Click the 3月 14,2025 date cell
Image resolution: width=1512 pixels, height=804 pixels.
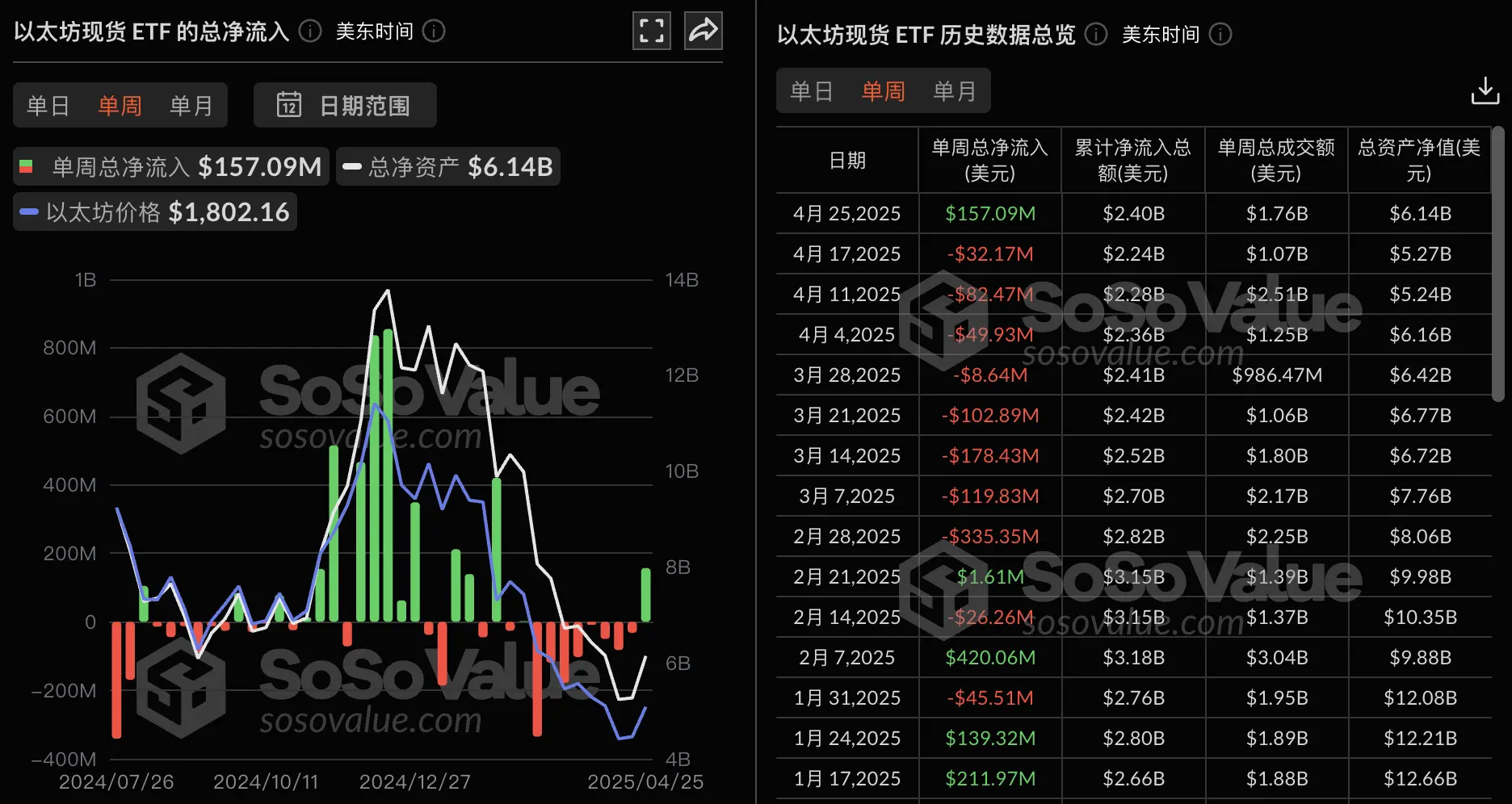[x=847, y=456]
